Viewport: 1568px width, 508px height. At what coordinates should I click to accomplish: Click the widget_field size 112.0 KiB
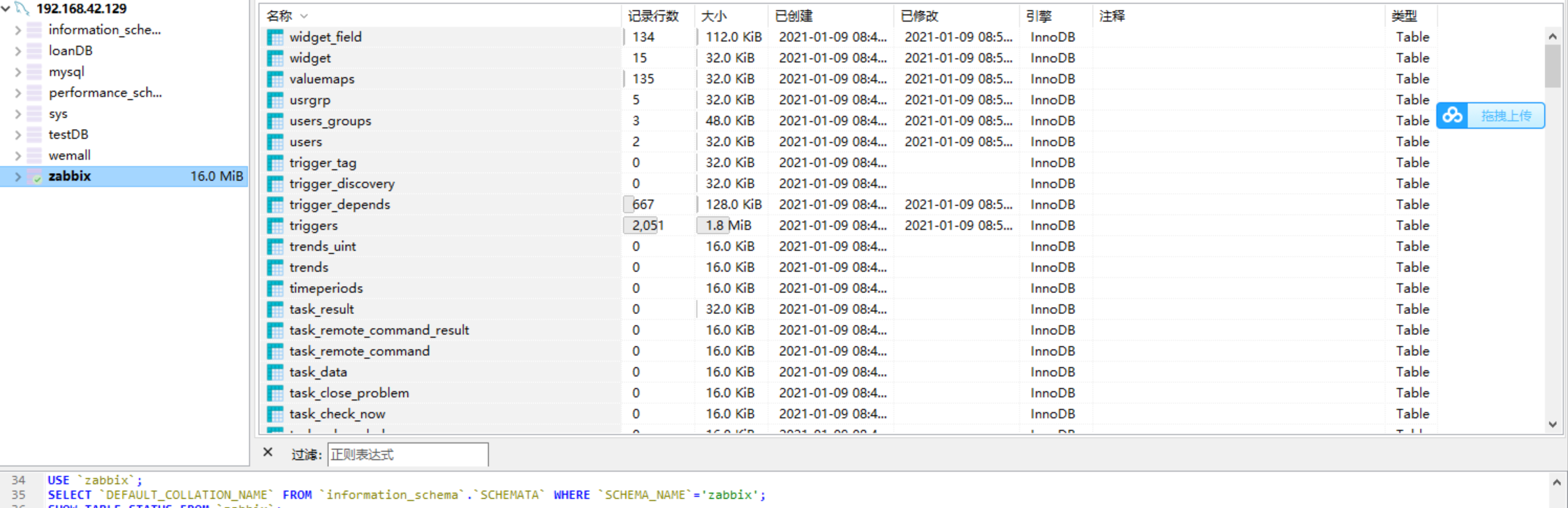(733, 37)
